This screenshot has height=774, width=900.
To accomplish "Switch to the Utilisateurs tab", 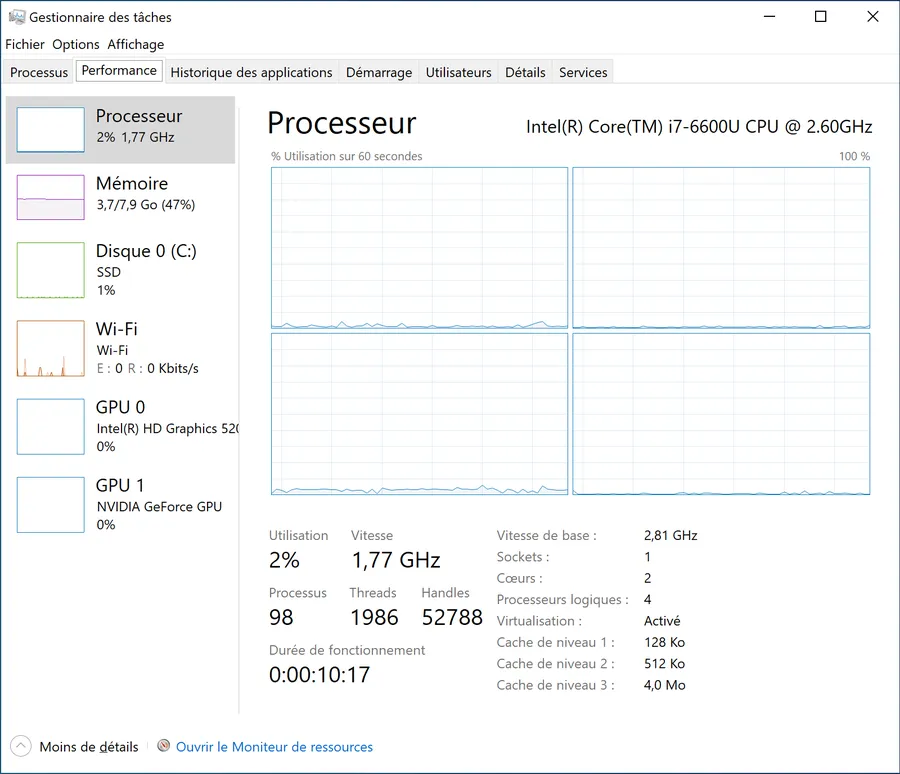I will point(459,72).
